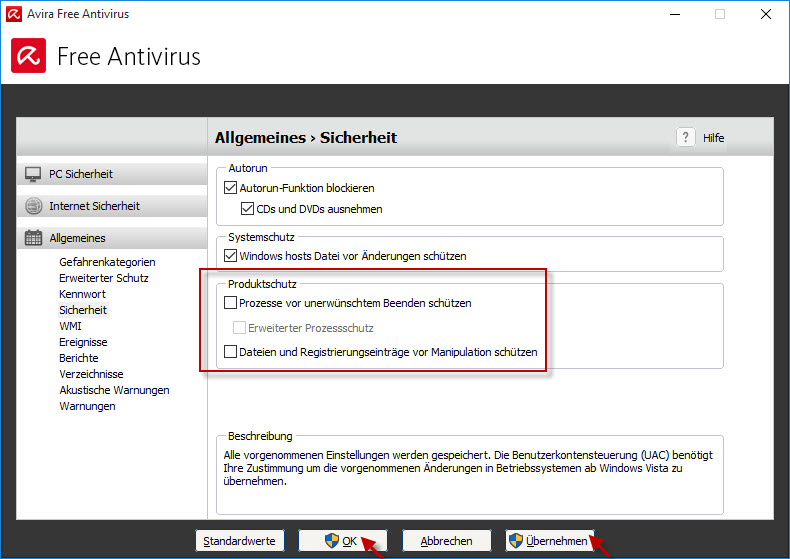Click the question mark help icon
The width and height of the screenshot is (790, 559).
[685, 137]
